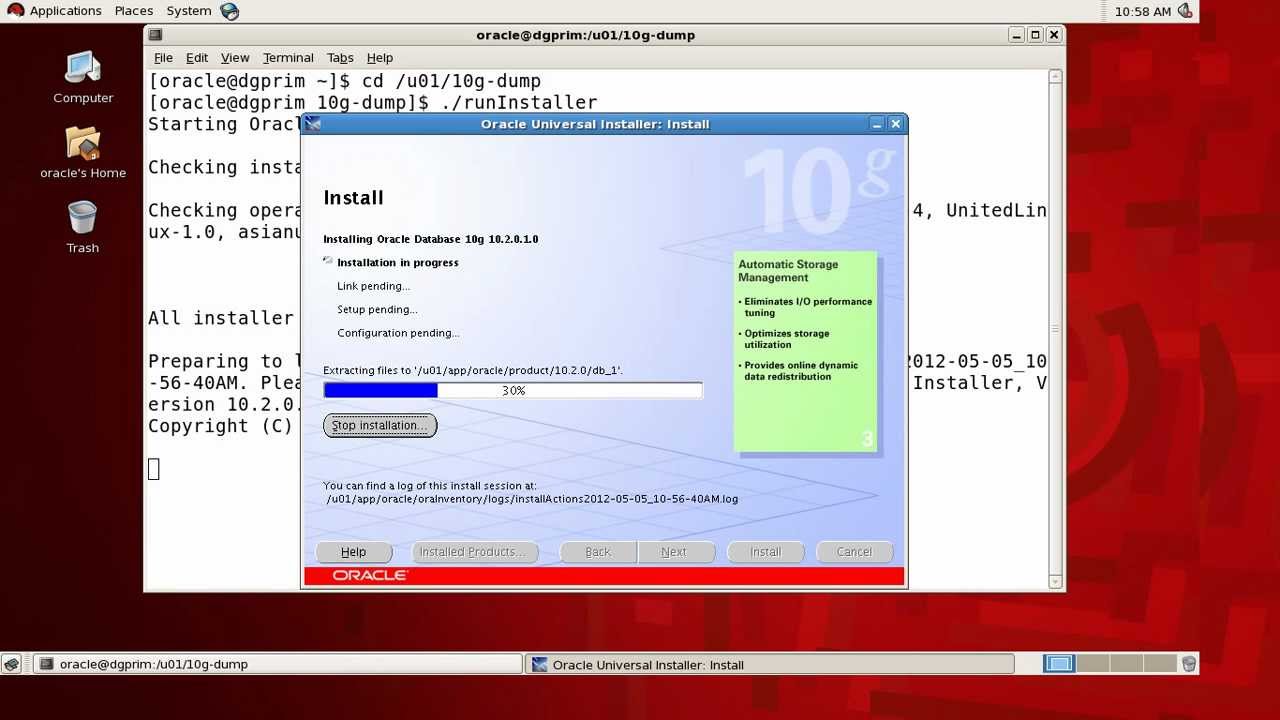Open the terminal Tabs menu

click(x=340, y=58)
